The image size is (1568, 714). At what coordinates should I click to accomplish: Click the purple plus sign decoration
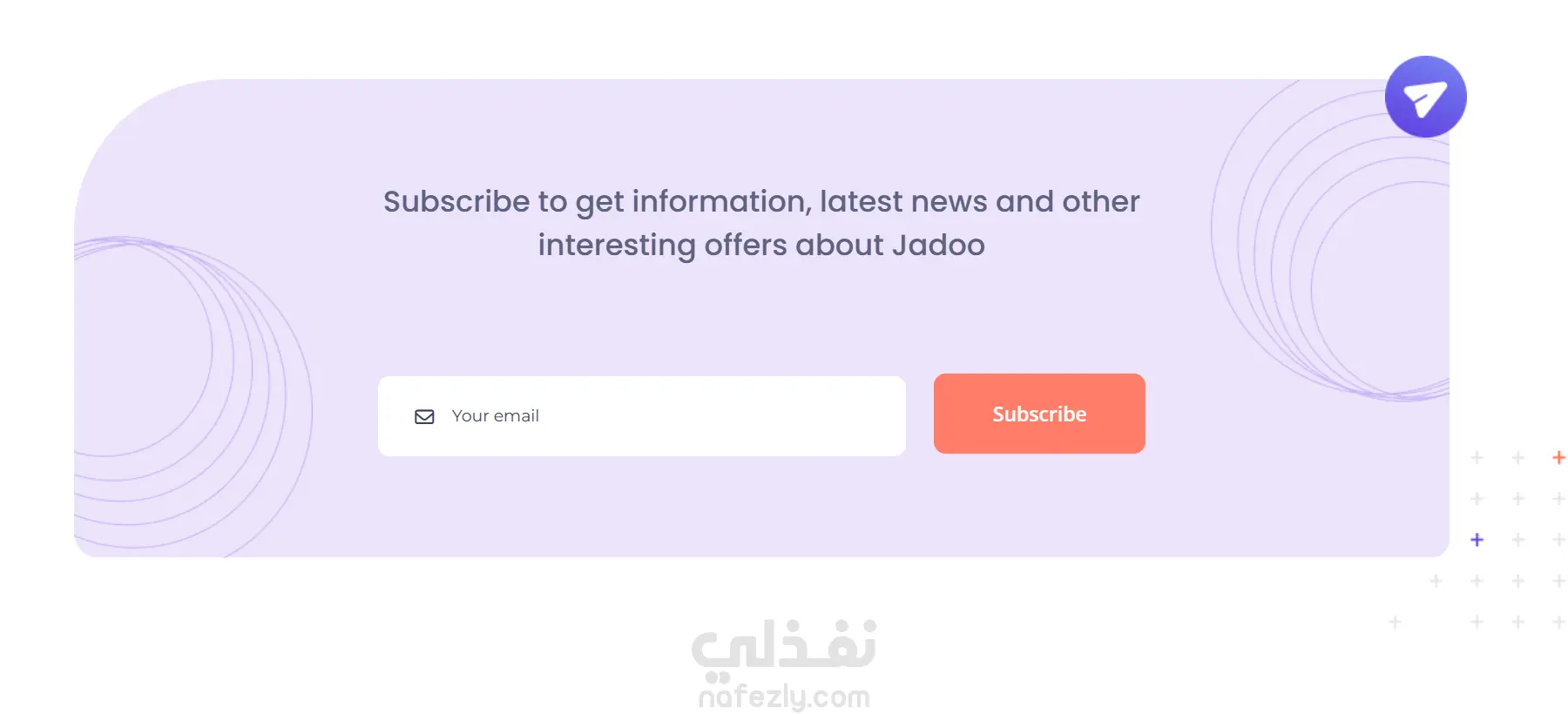coord(1477,540)
